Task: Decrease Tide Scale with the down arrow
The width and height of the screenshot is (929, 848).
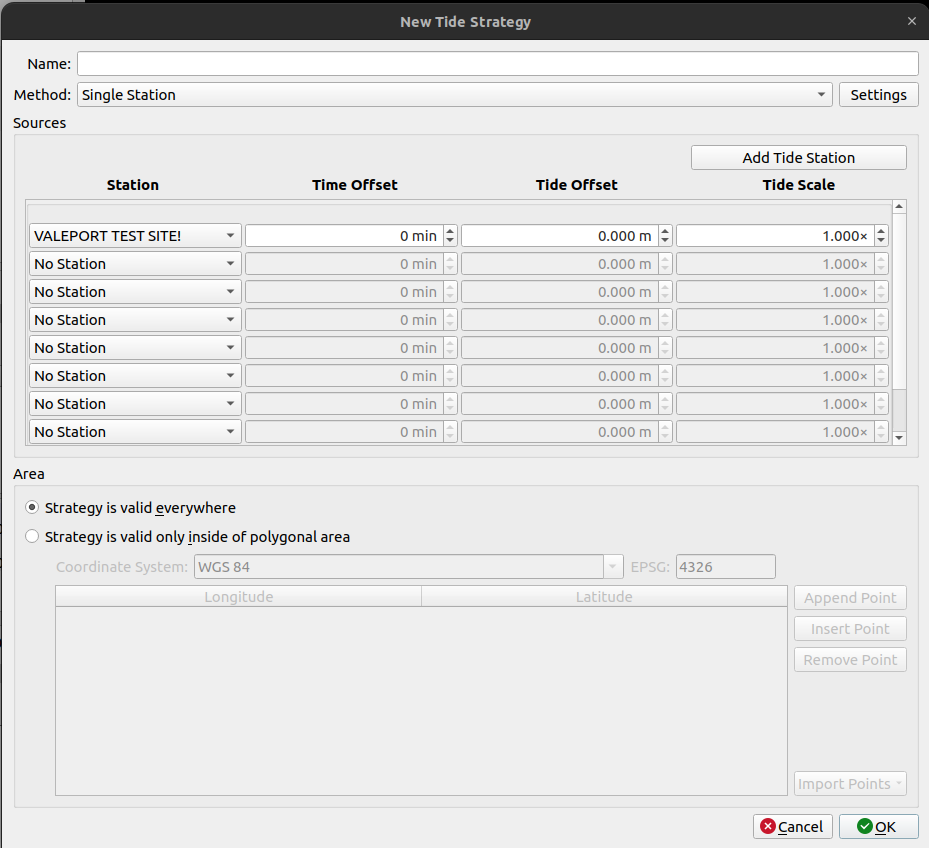Action: 881,241
